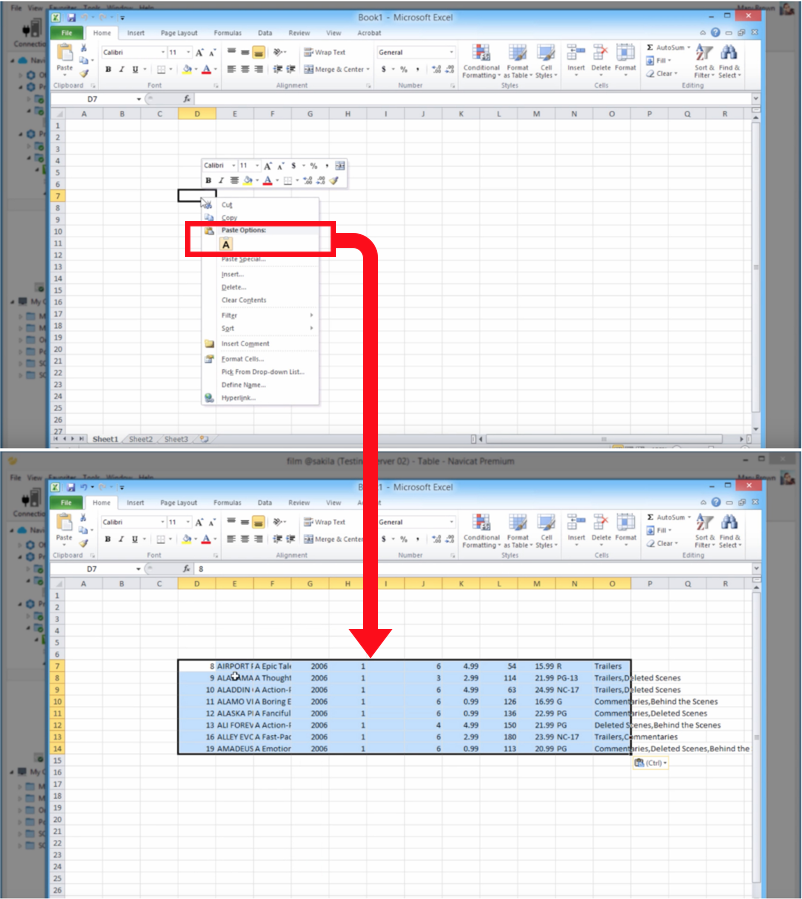The image size is (802, 899).
Task: Click the fill color bucket in the ribbon of the context-menu Excel window
Action: (x=186, y=69)
